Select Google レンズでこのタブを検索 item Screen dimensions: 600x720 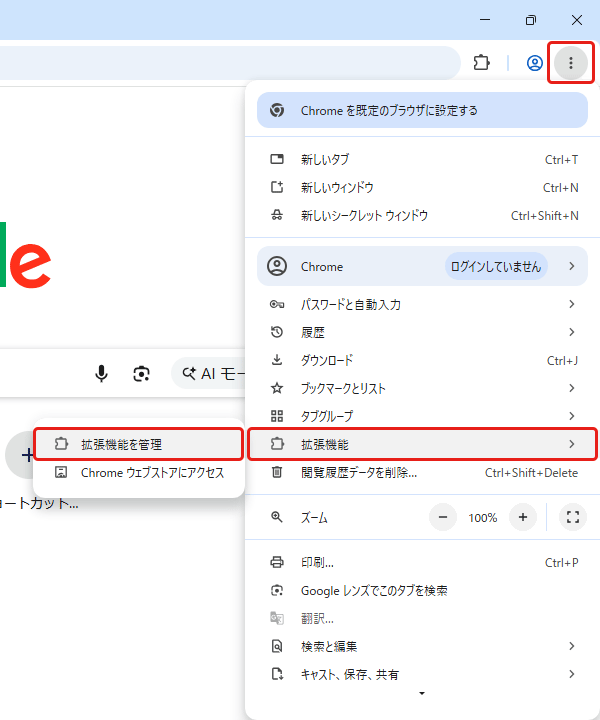coord(422,591)
